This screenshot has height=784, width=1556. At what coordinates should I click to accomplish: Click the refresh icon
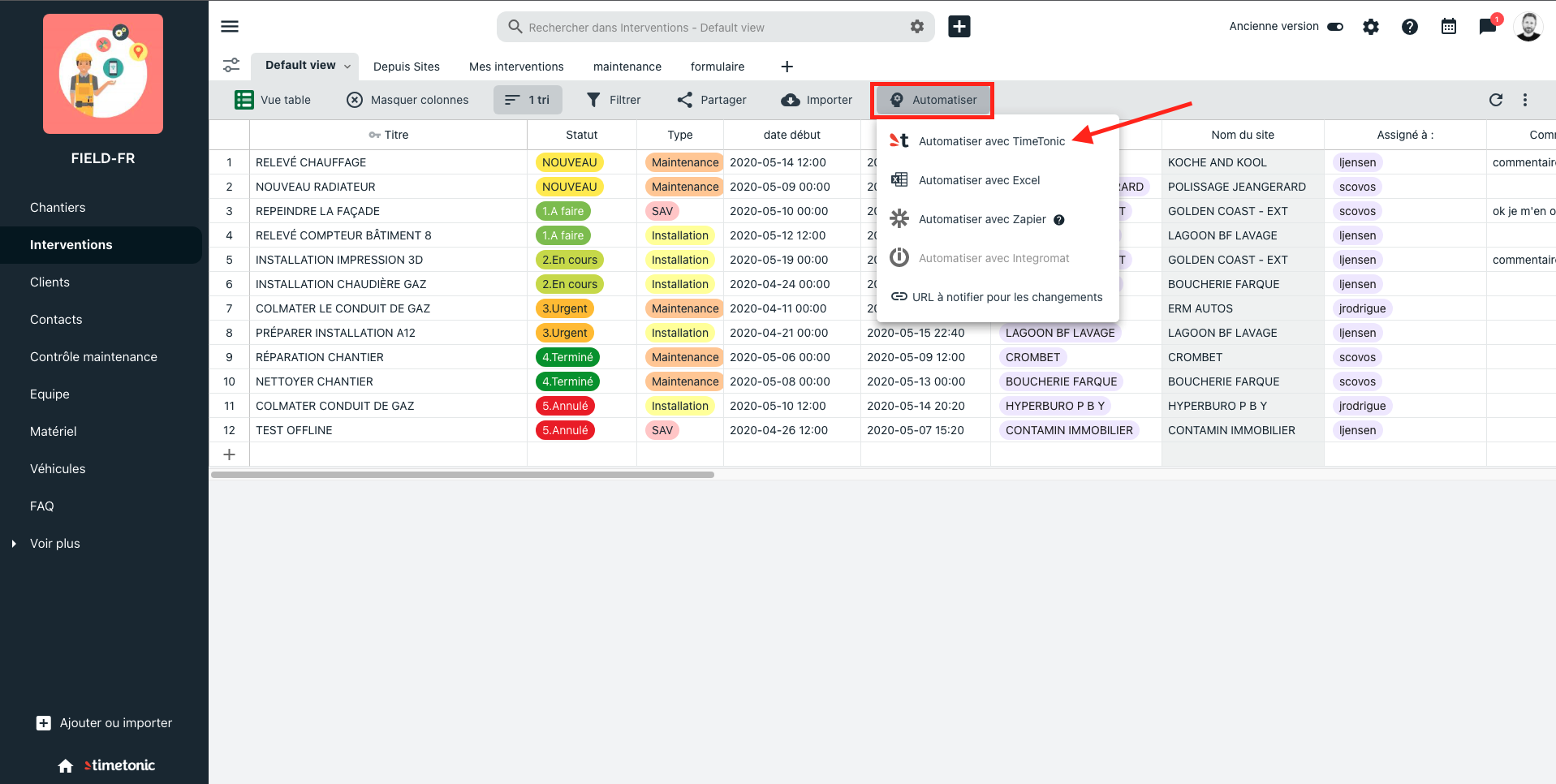[x=1496, y=100]
